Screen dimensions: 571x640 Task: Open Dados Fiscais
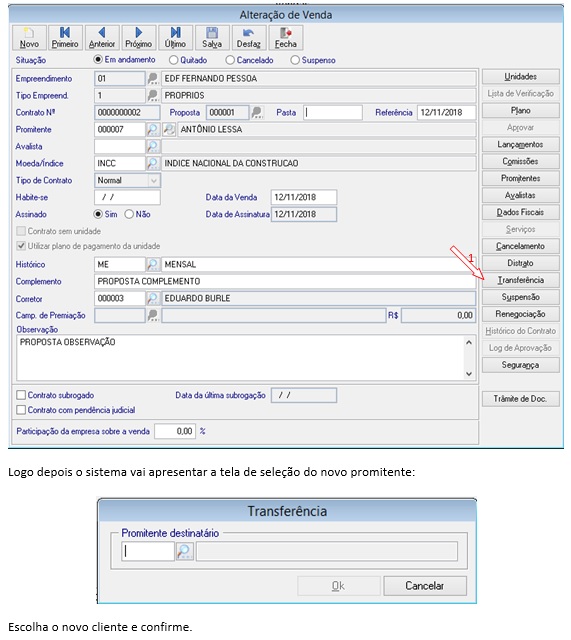click(x=520, y=212)
